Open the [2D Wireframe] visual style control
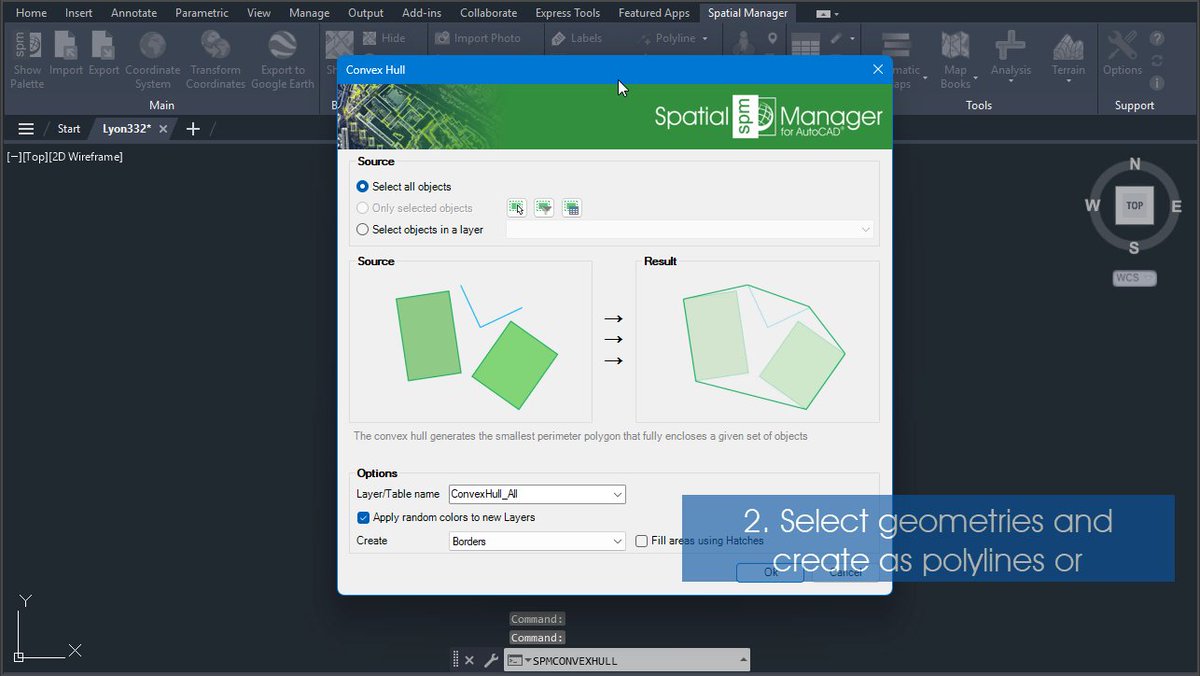Viewport: 1200px width, 676px height. [x=86, y=157]
